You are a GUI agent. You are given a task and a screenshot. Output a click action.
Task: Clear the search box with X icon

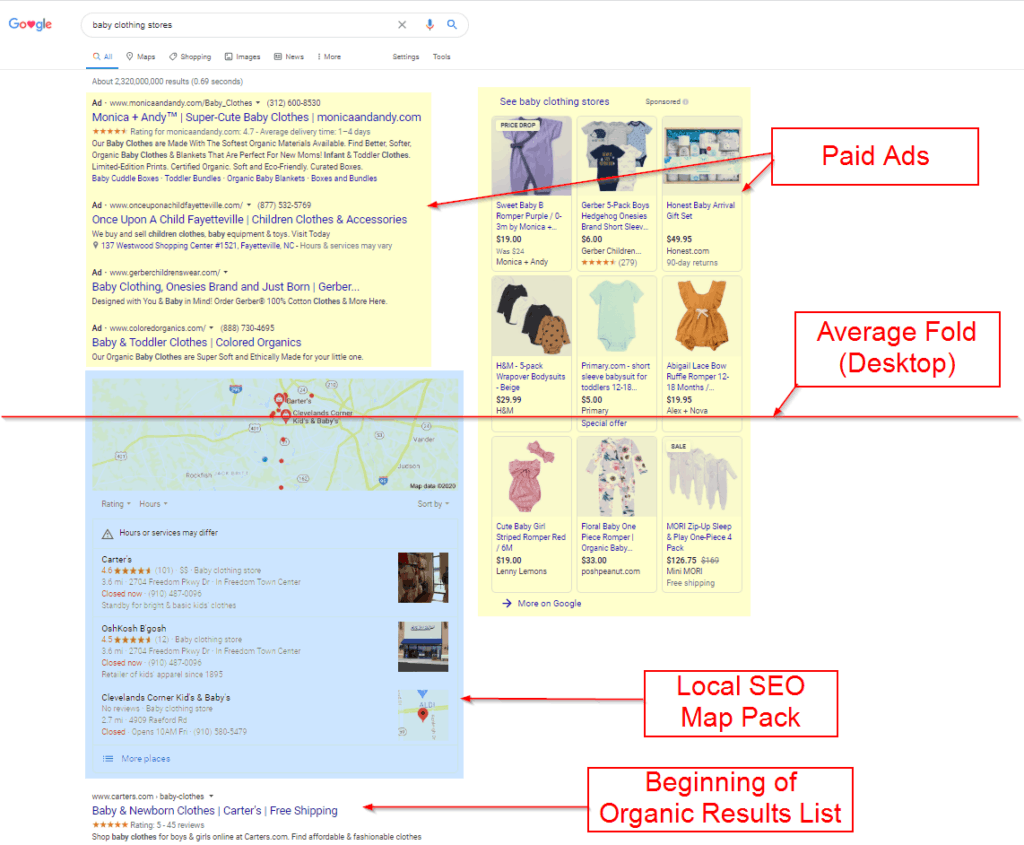click(402, 25)
